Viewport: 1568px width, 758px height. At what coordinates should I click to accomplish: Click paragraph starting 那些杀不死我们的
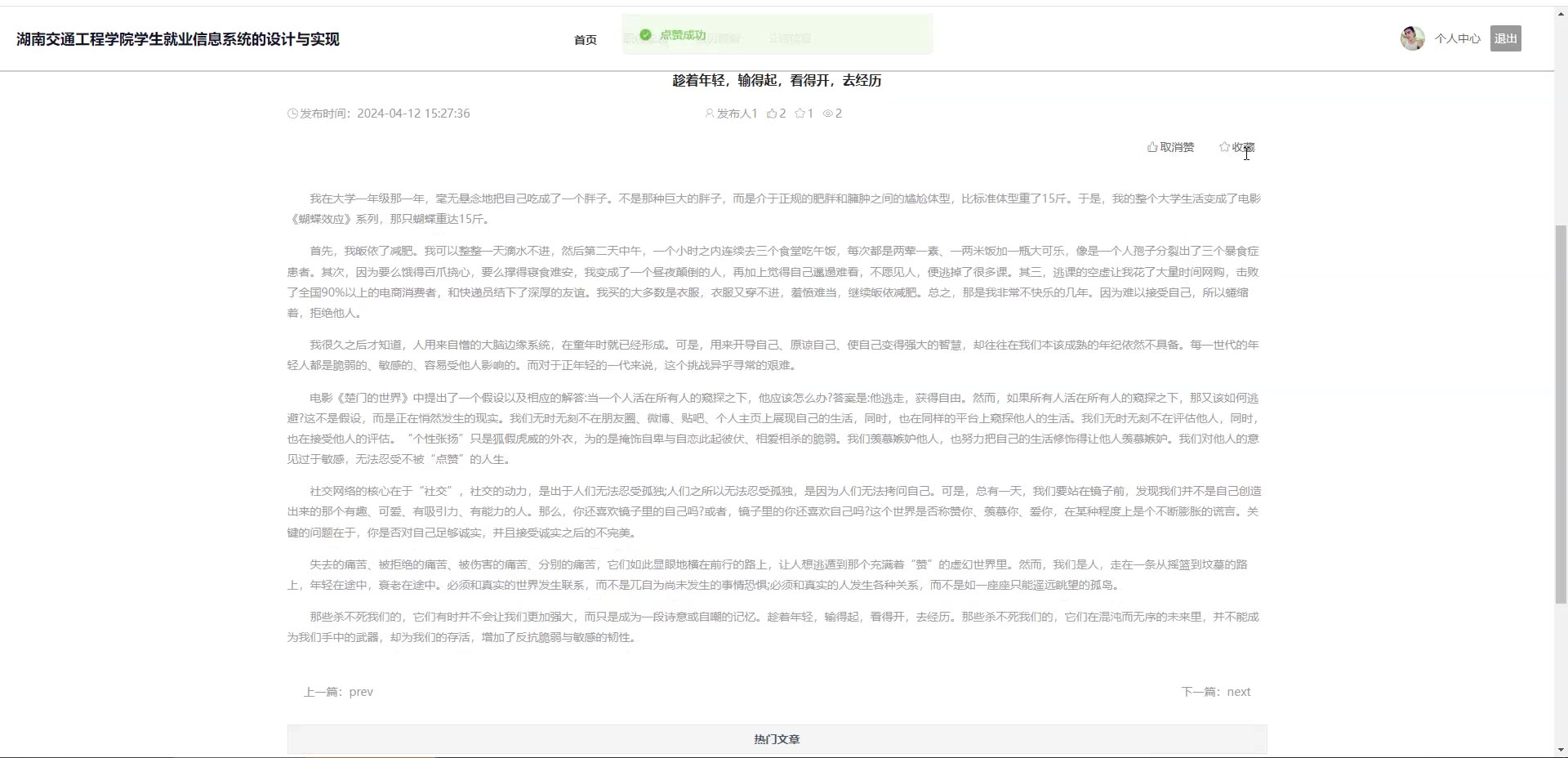[x=774, y=626]
